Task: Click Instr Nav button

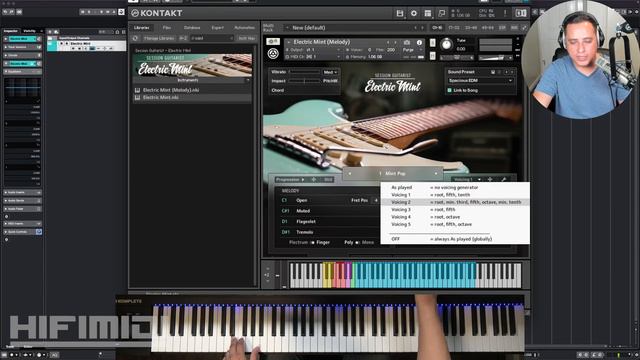Action: coord(247,38)
